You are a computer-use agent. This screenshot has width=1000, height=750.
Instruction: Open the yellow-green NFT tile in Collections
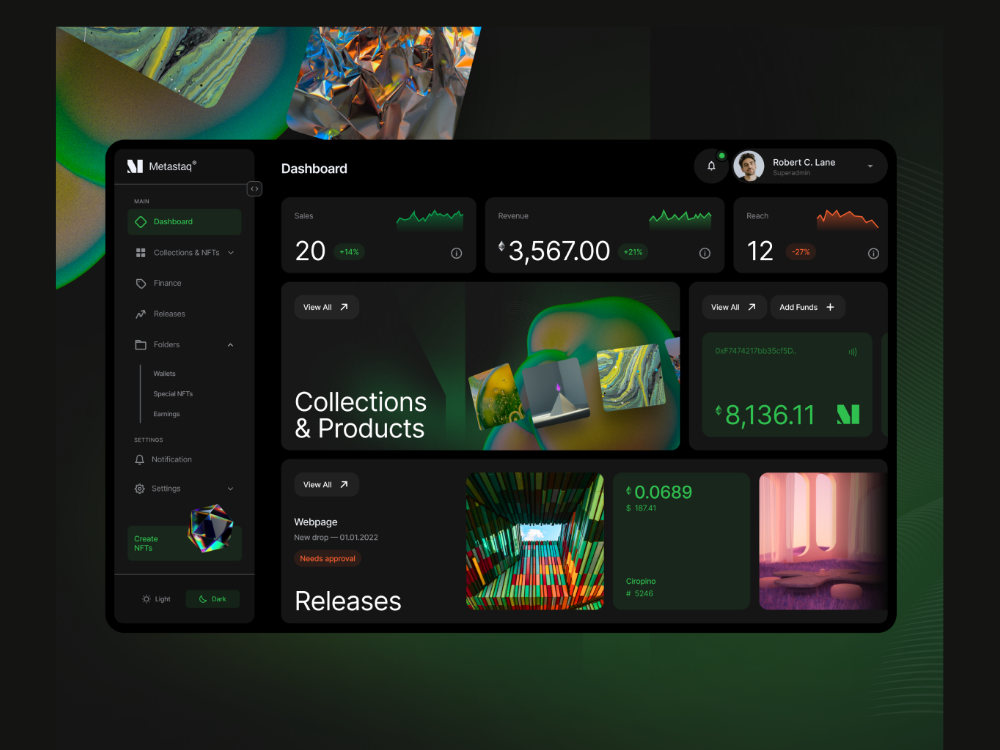pyautogui.click(x=496, y=397)
